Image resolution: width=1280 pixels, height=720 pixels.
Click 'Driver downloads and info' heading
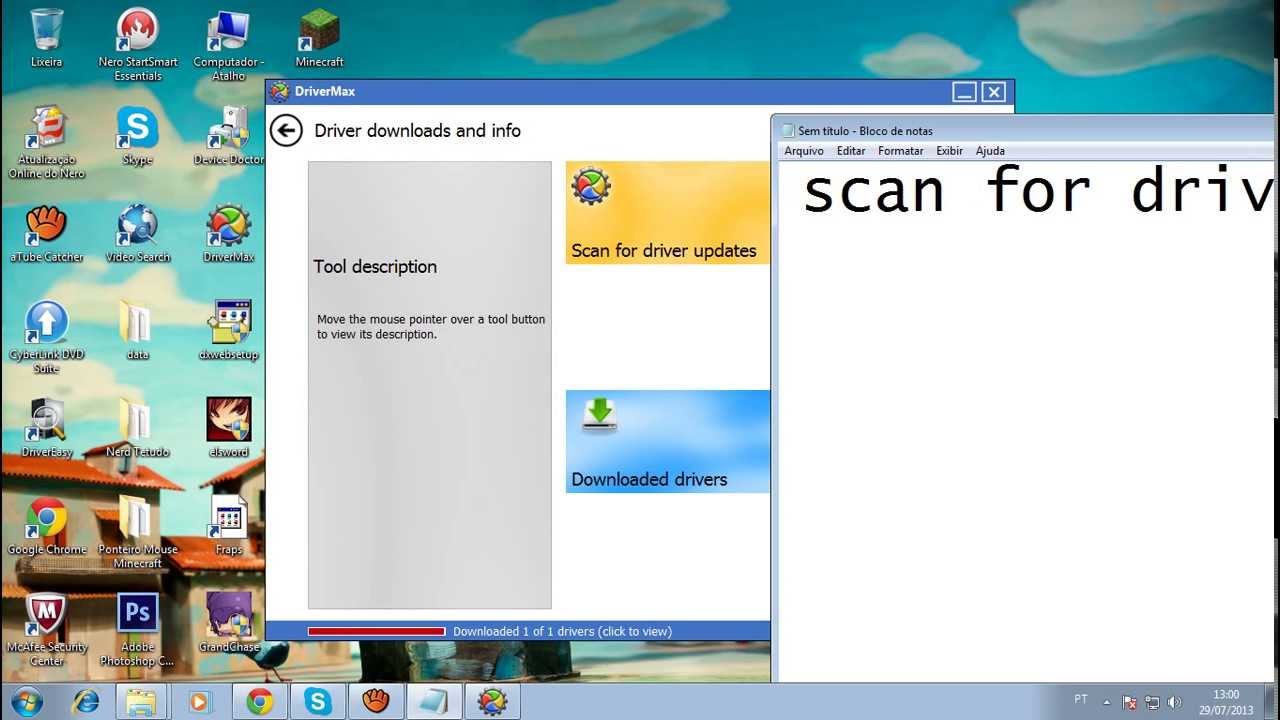click(x=417, y=131)
